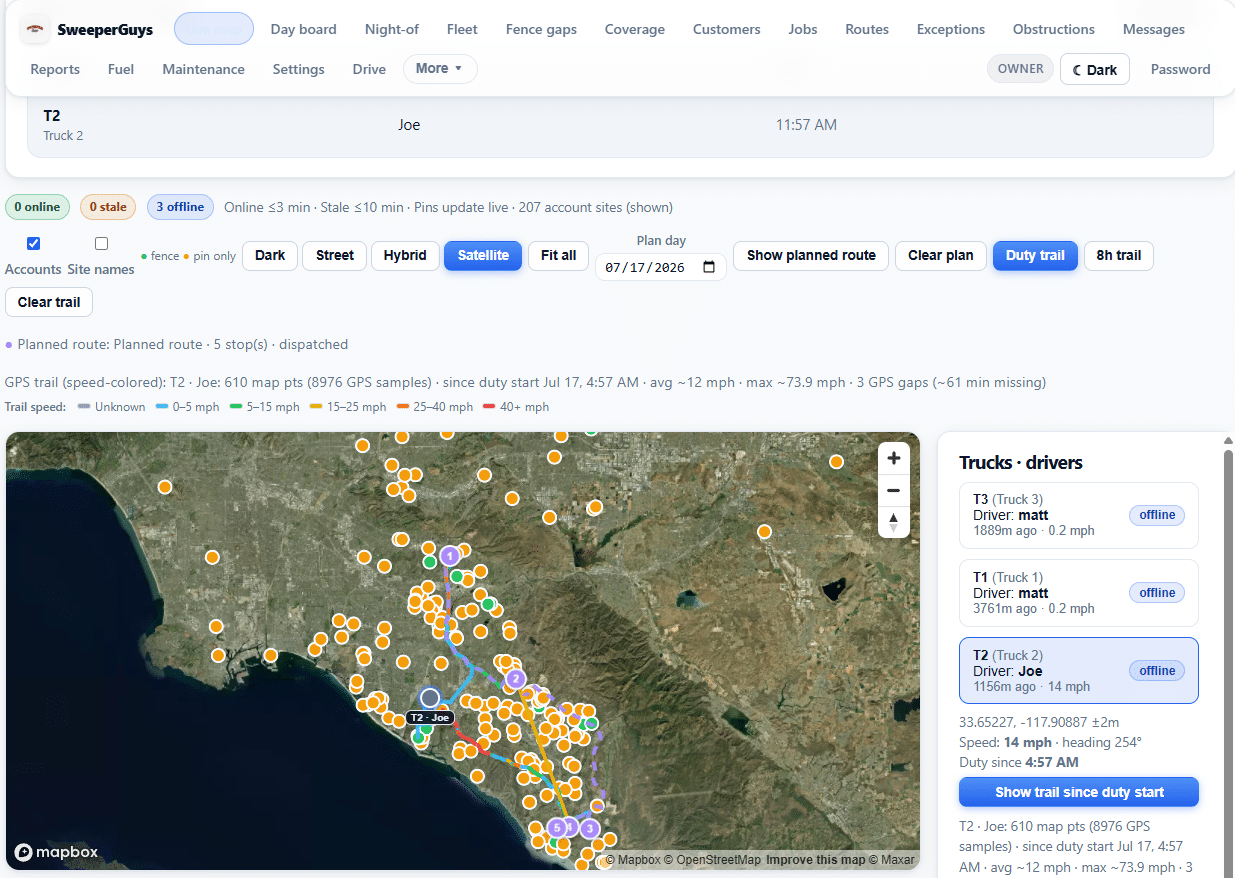1235x878 pixels.
Task: Switch map style to Street
Action: click(335, 255)
